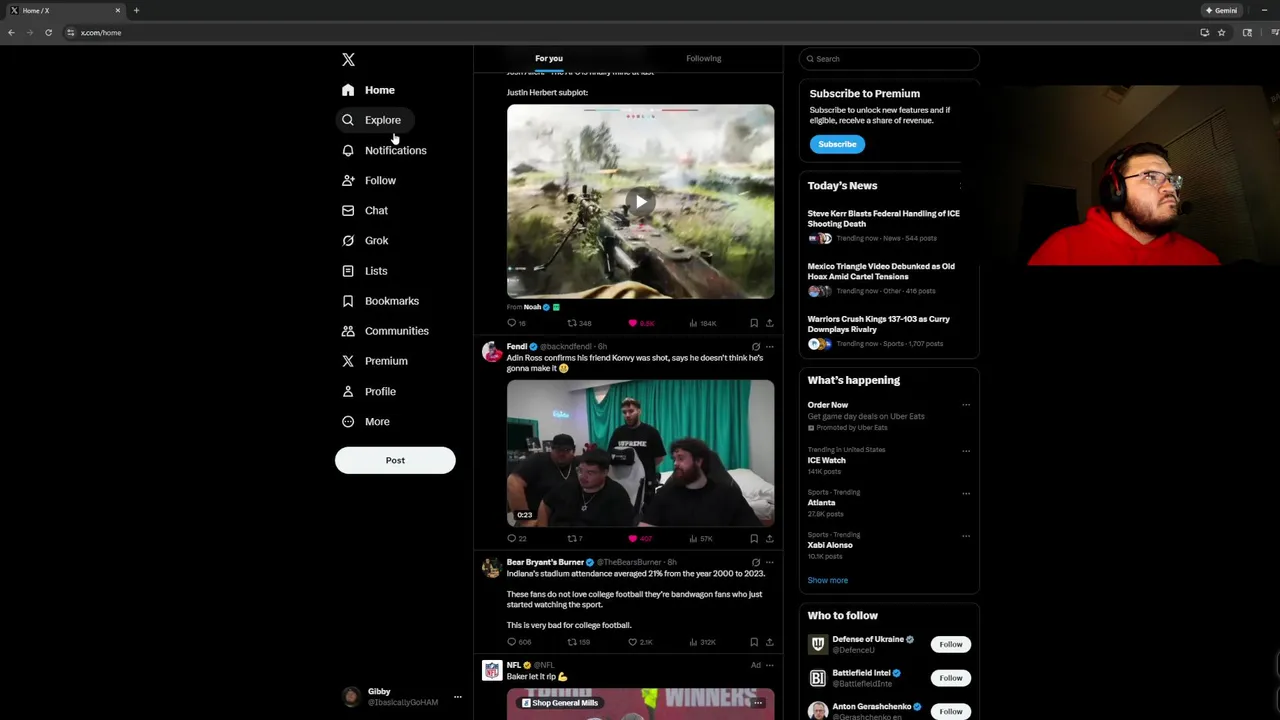Screen dimensions: 1280x720
Task: Repost Fendi's post
Action: [575, 538]
